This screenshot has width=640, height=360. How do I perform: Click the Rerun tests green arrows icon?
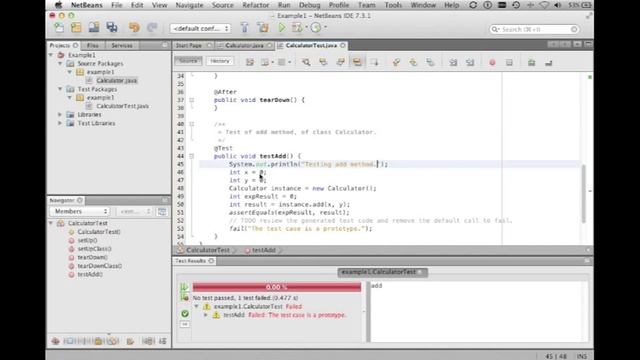coord(184,287)
